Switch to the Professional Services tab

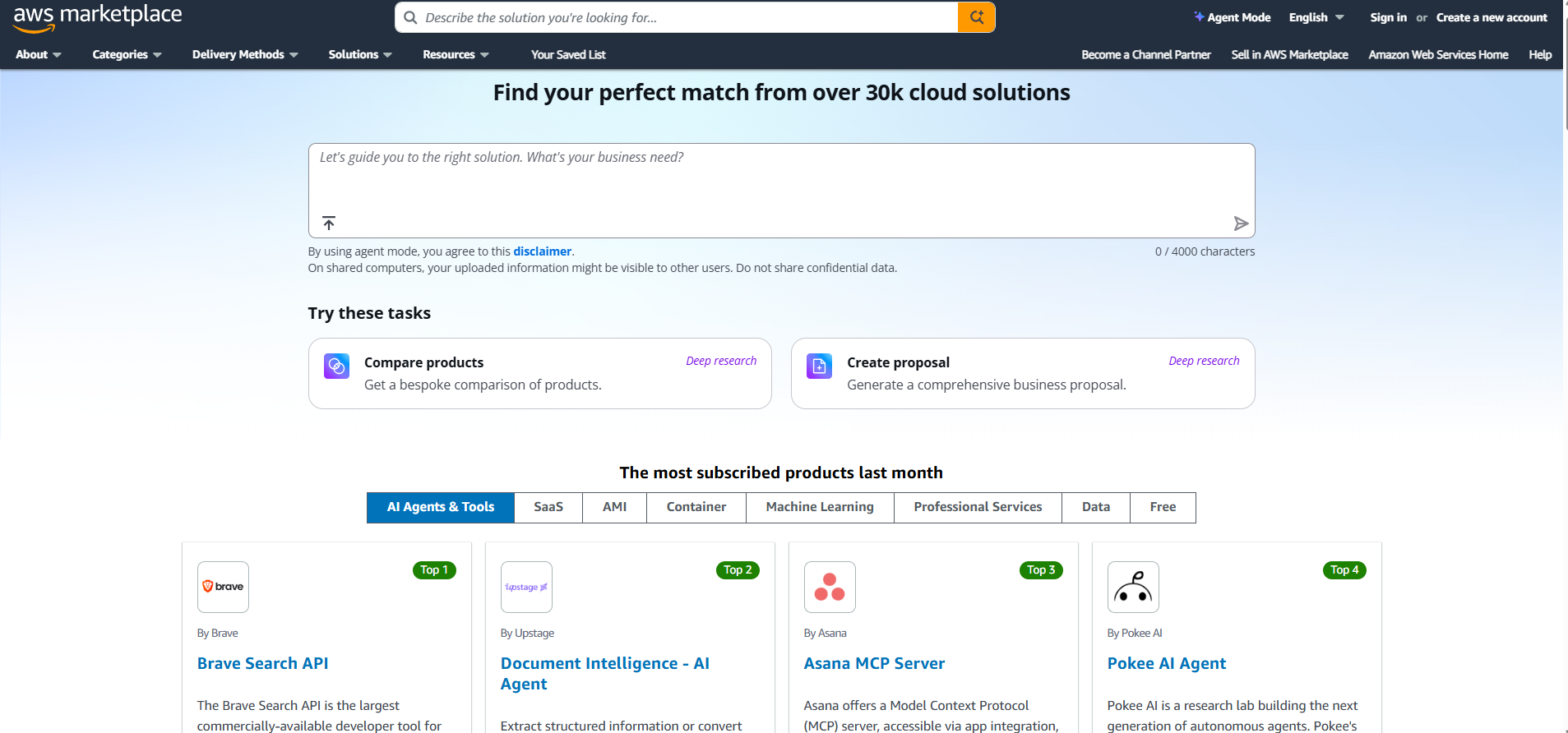pyautogui.click(x=978, y=507)
